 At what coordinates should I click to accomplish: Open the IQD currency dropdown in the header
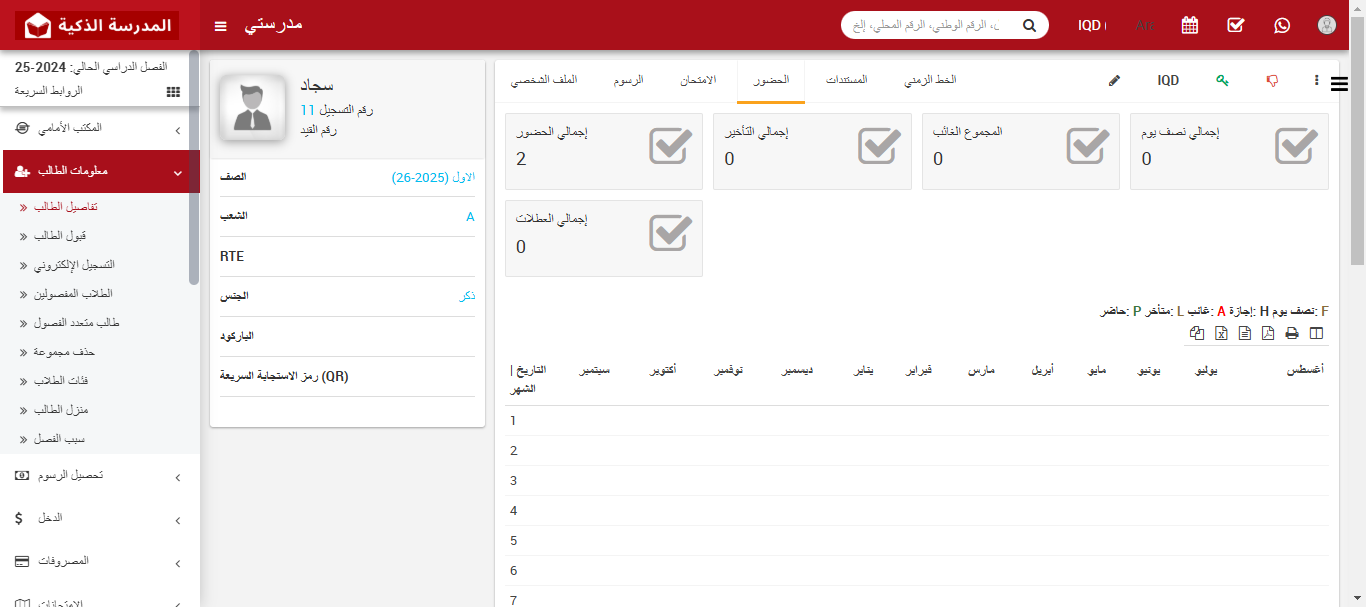pyautogui.click(x=1091, y=25)
